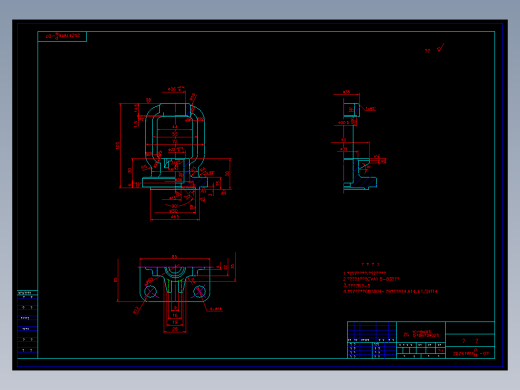Select the 105 overall height dimension
This screenshot has height=390, width=520.
[x=117, y=146]
